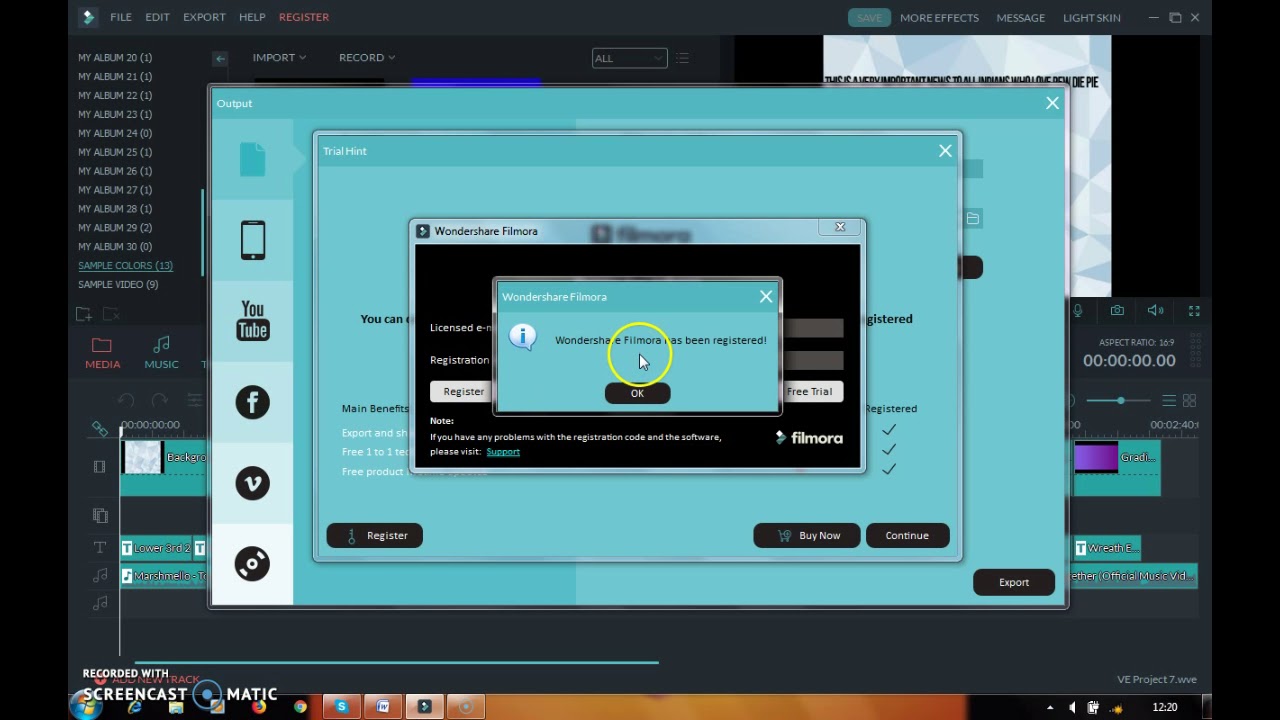Select MY ALBUM 20 (1)

[115, 58]
